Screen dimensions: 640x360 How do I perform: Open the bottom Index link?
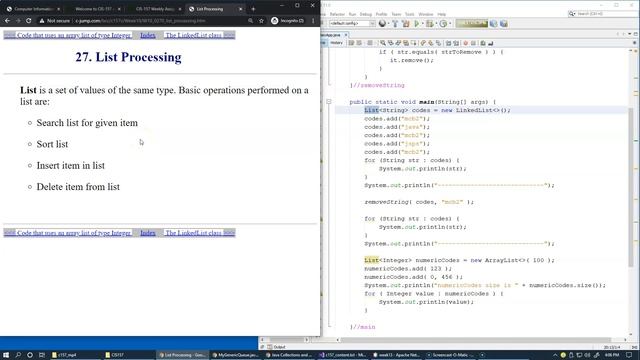[148, 233]
